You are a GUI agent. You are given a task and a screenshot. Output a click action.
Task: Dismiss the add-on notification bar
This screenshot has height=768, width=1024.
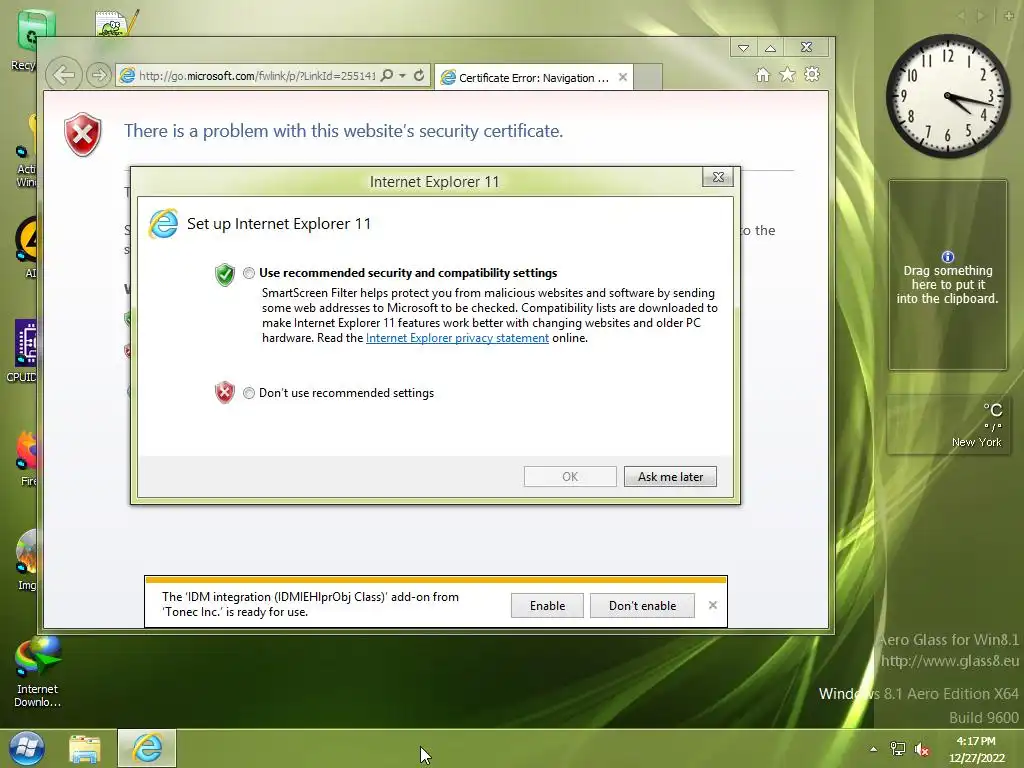712,605
